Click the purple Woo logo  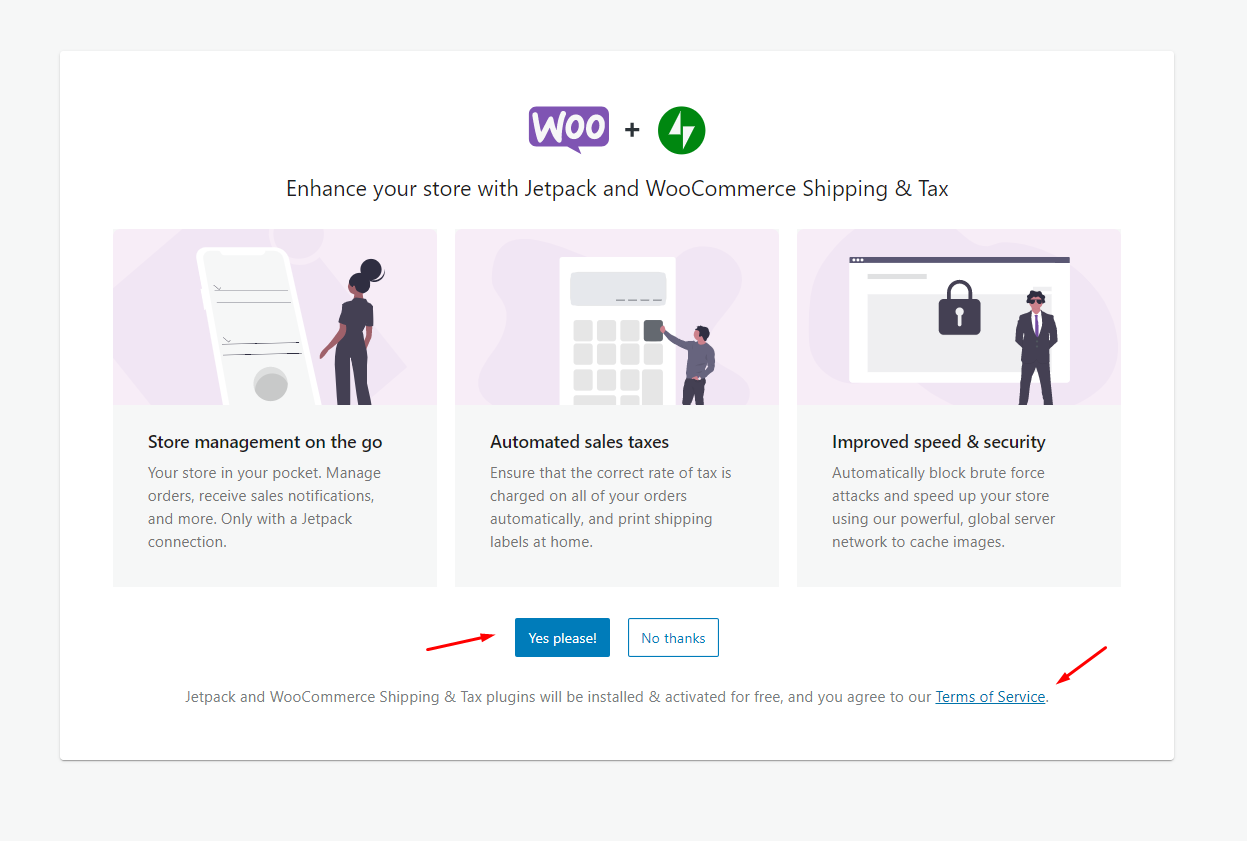click(568, 129)
